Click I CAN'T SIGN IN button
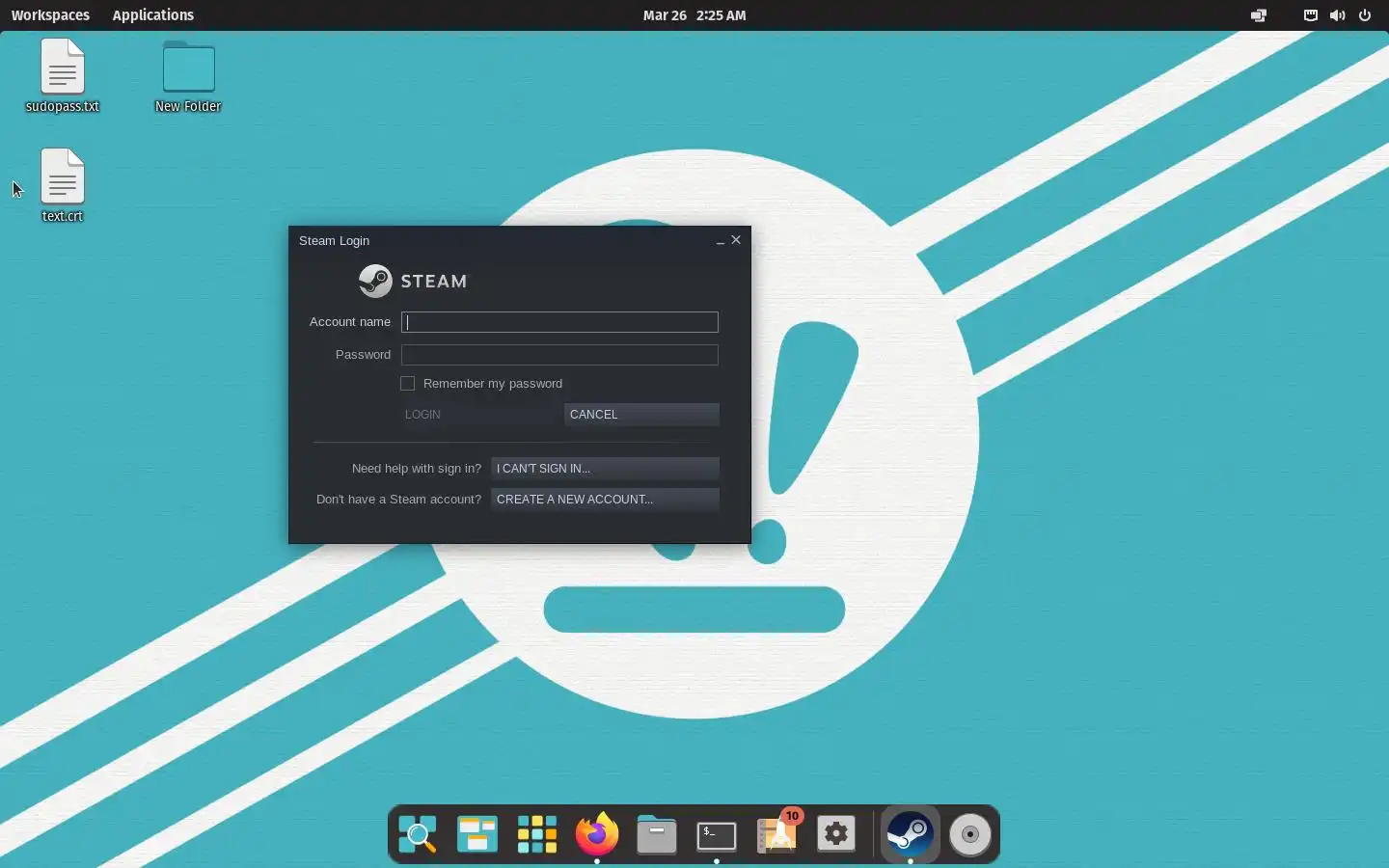This screenshot has width=1389, height=868. click(606, 469)
